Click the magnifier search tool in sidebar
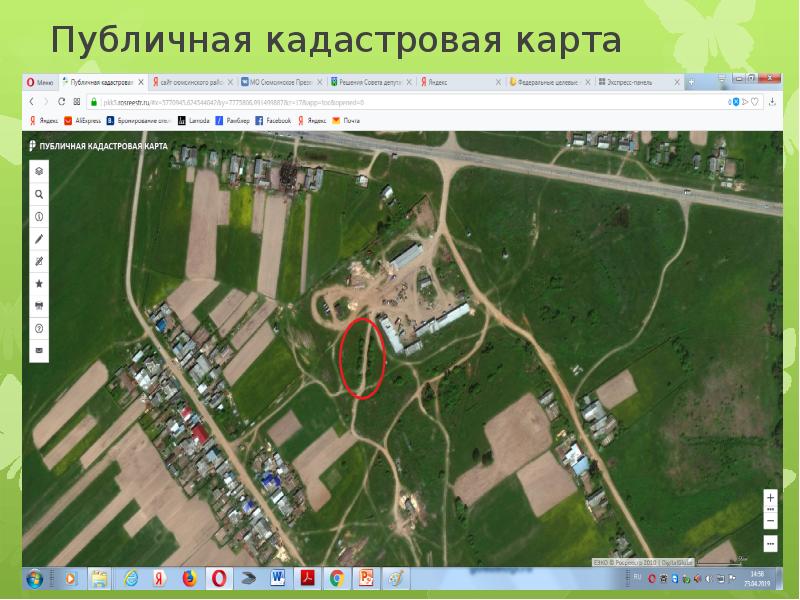This screenshot has height=600, width=800. 39,194
